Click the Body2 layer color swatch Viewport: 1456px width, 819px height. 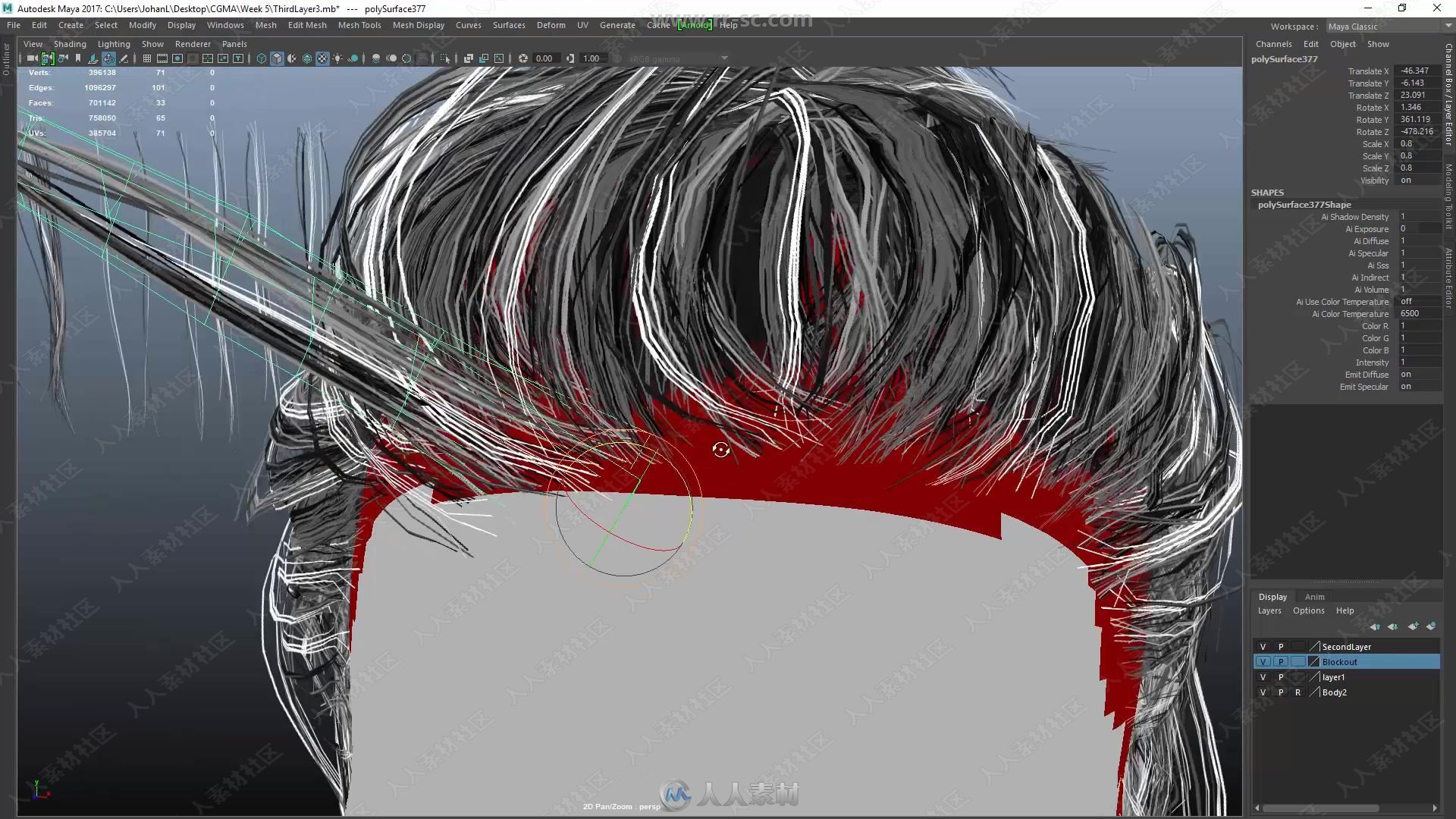[x=1314, y=692]
